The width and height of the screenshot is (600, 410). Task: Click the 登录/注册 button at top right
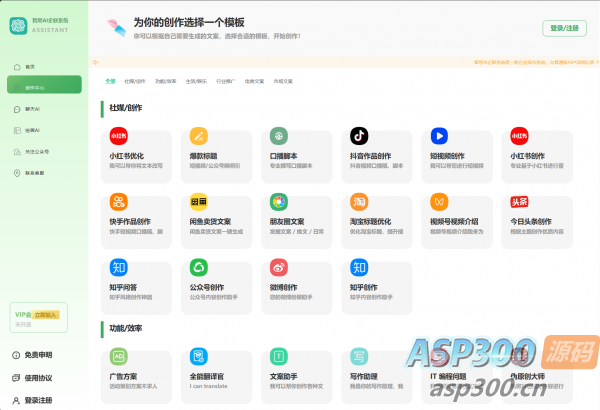(564, 28)
